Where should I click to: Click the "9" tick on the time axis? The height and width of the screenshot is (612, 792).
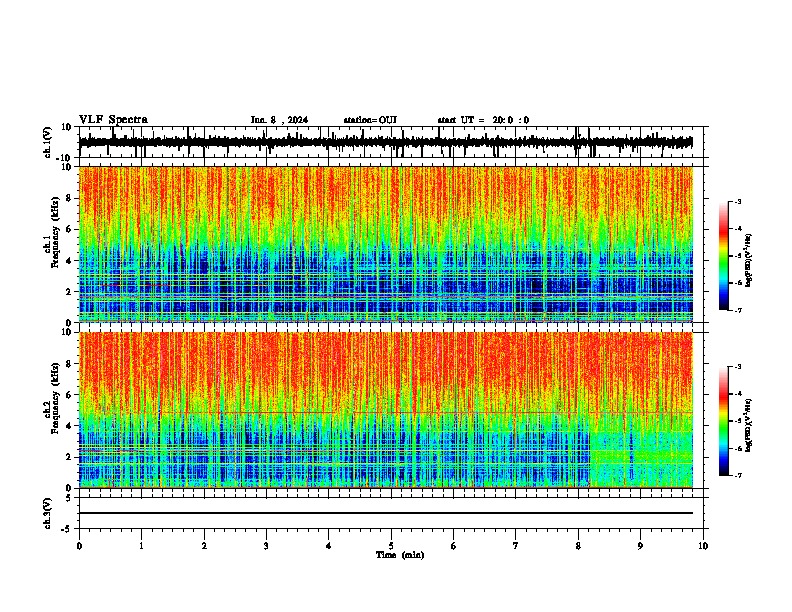pyautogui.click(x=640, y=546)
